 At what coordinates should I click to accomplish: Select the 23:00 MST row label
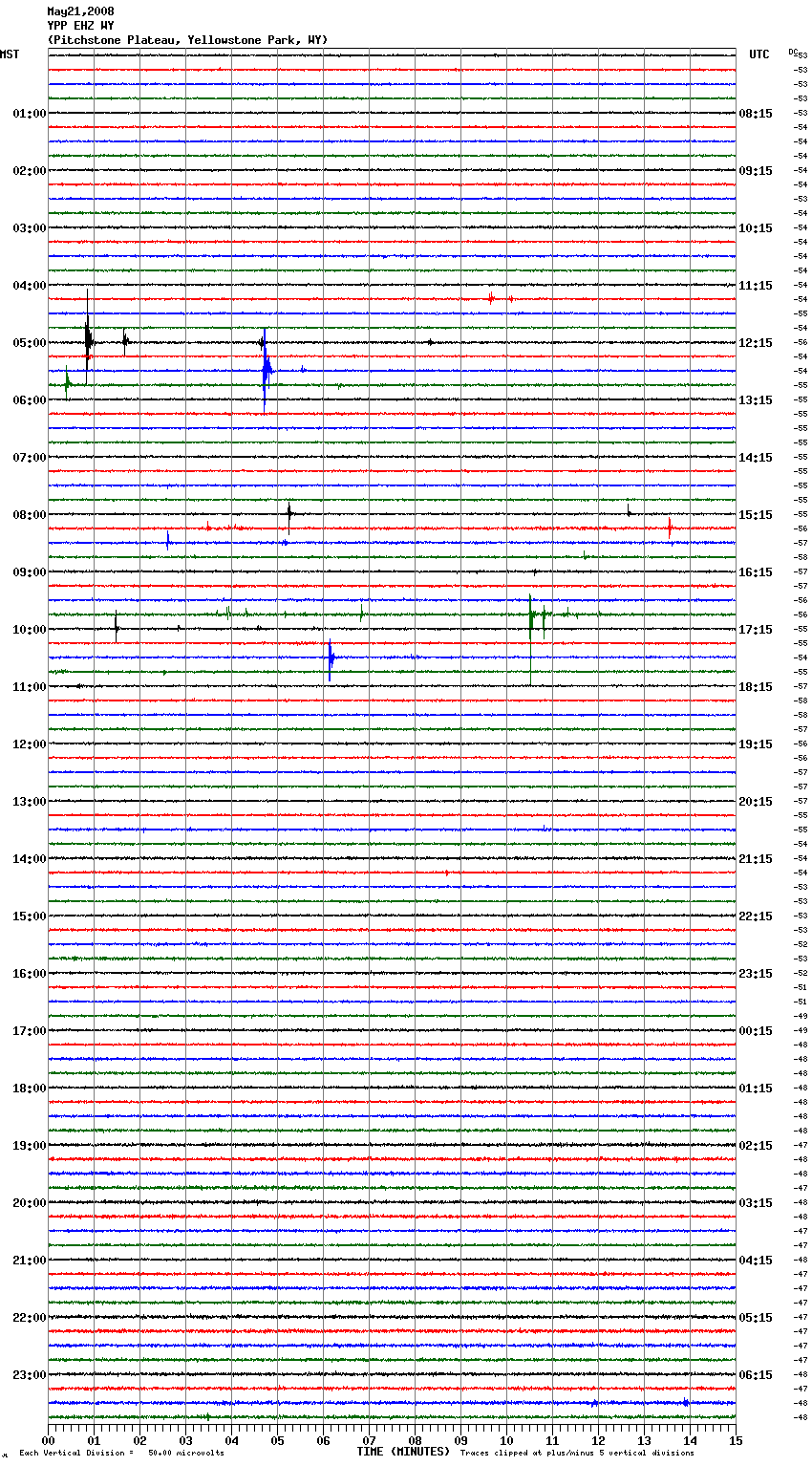pos(29,1375)
